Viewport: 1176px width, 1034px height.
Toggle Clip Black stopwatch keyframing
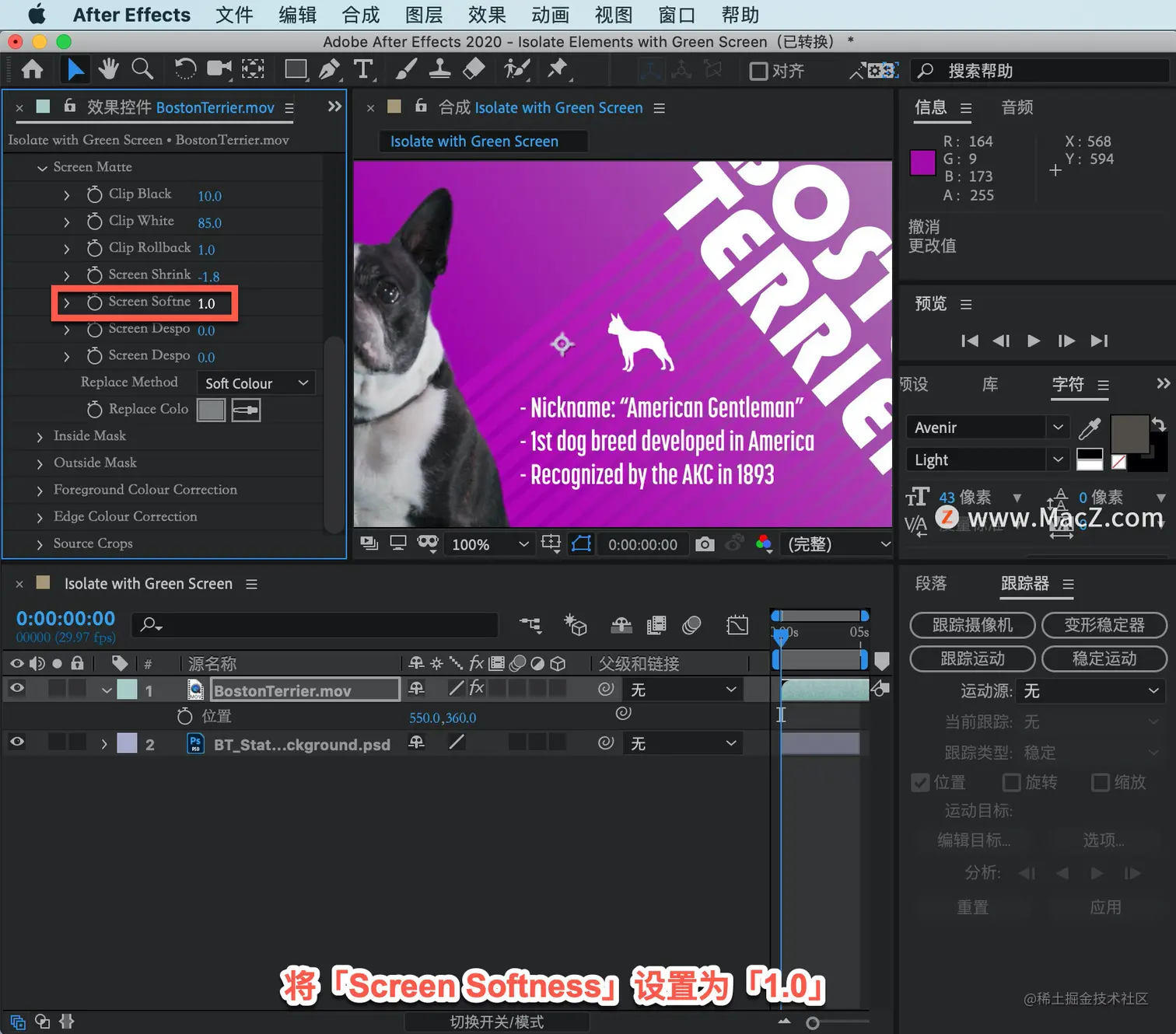[x=94, y=194]
